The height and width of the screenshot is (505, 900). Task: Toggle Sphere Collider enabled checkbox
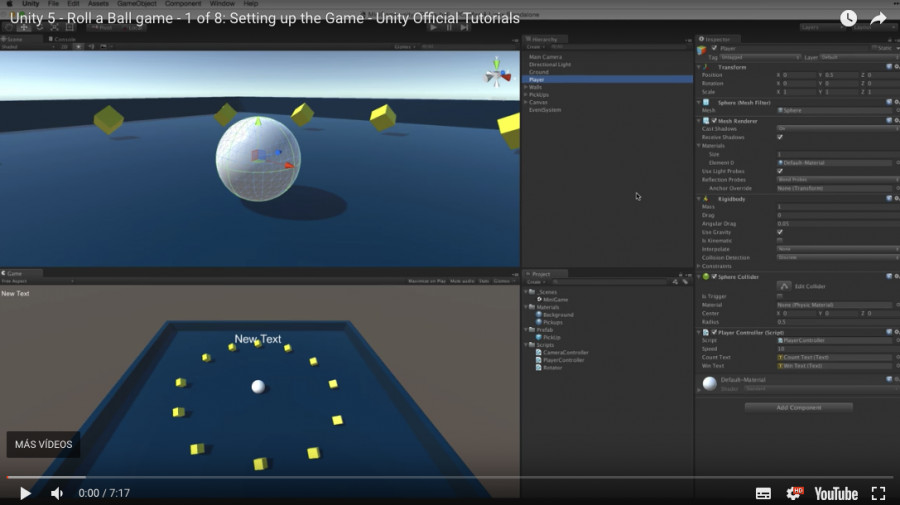(714, 277)
